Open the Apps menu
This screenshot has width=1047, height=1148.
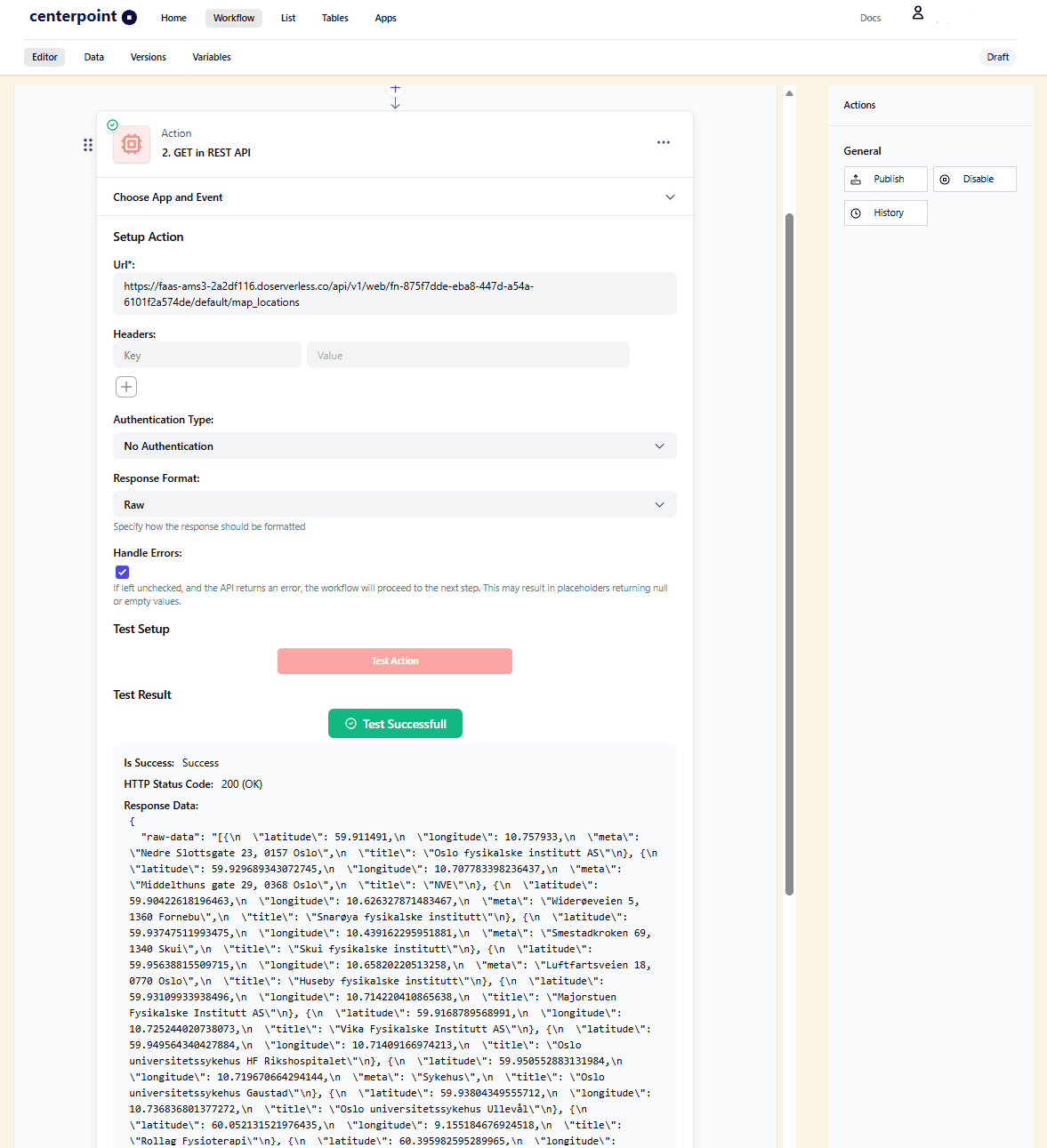(385, 18)
